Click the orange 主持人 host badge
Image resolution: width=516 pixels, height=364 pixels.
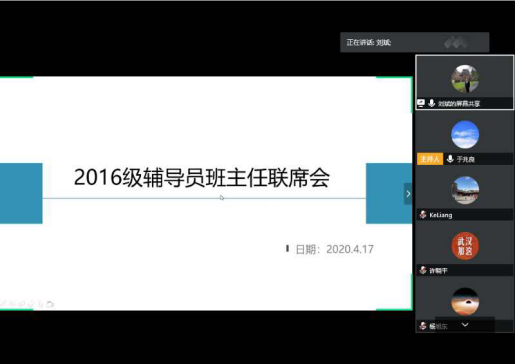pyautogui.click(x=430, y=159)
